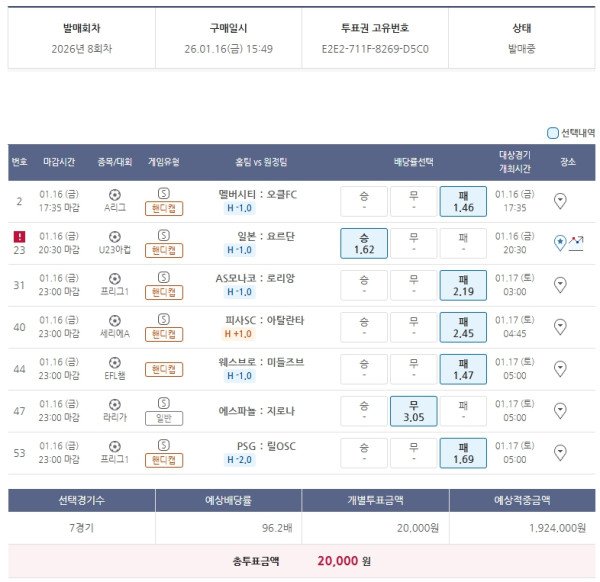Viewport: 600px width, 582px height.
Task: Click the 게임유형 column header
Action: point(164,162)
